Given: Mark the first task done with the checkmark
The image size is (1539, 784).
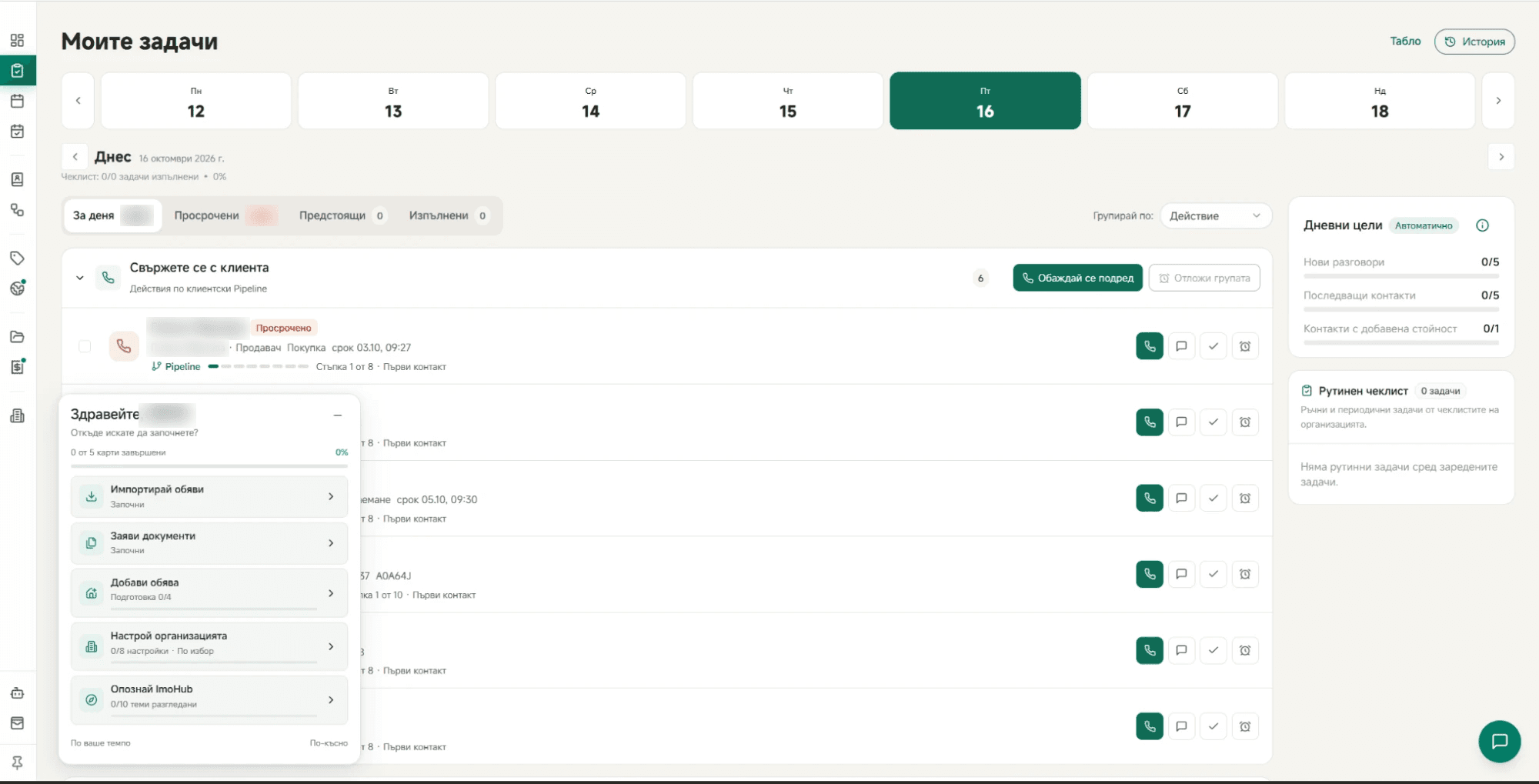Looking at the screenshot, I should 1214,346.
